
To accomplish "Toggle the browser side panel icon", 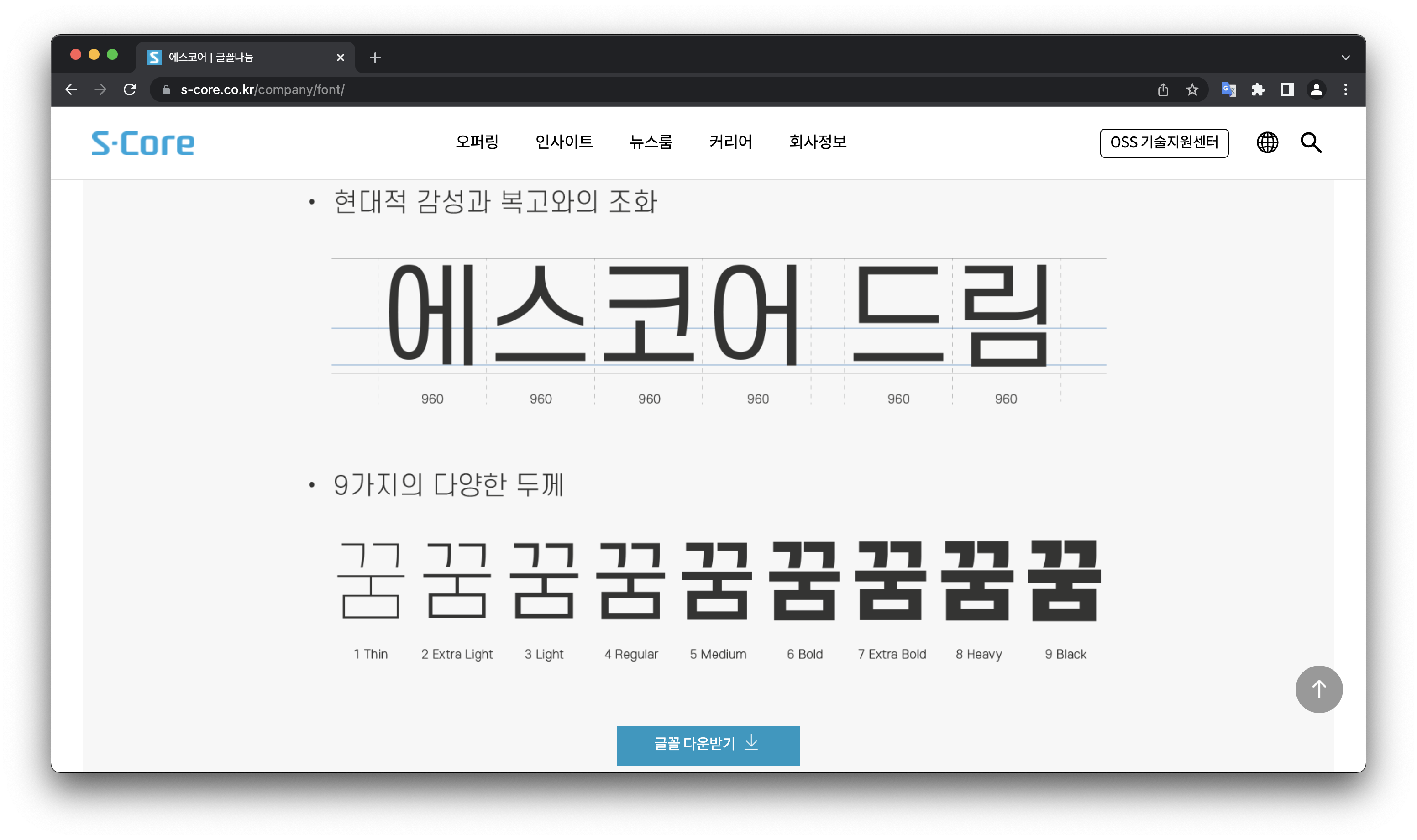I will 1287,89.
